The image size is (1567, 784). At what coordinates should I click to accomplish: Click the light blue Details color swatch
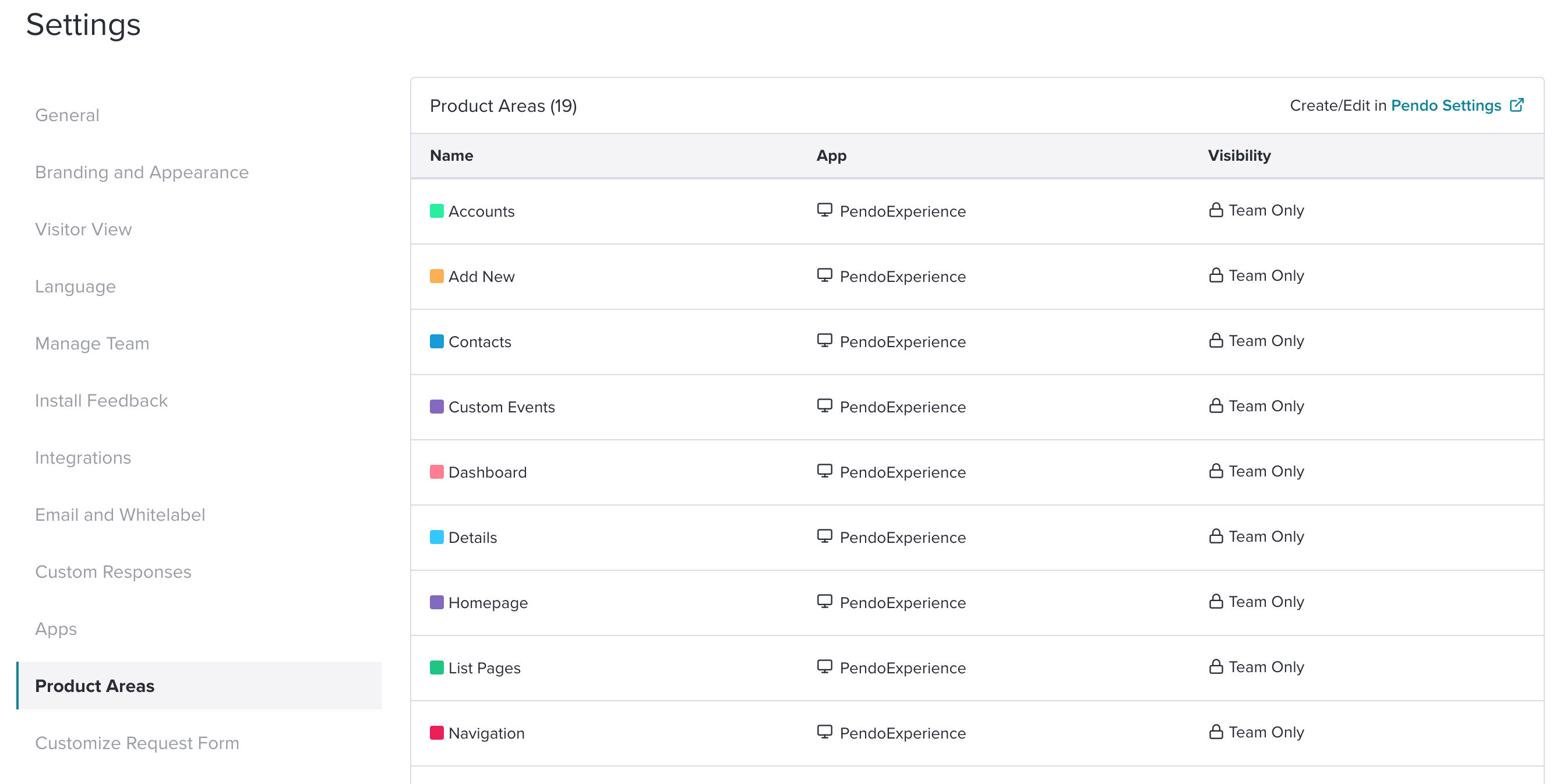(x=437, y=537)
